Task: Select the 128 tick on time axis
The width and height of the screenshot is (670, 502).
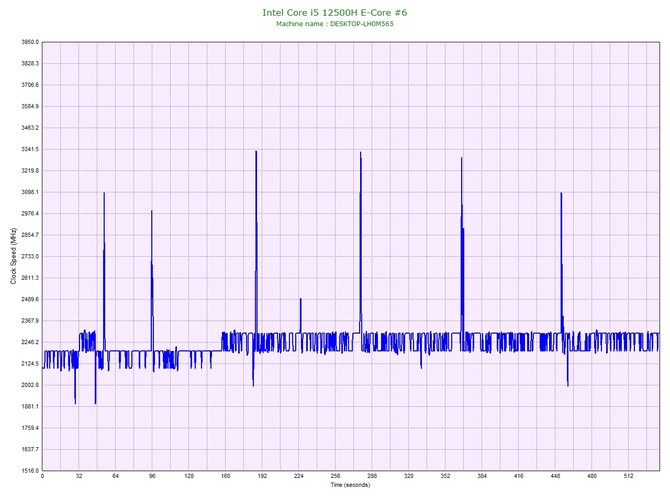Action: tap(189, 477)
